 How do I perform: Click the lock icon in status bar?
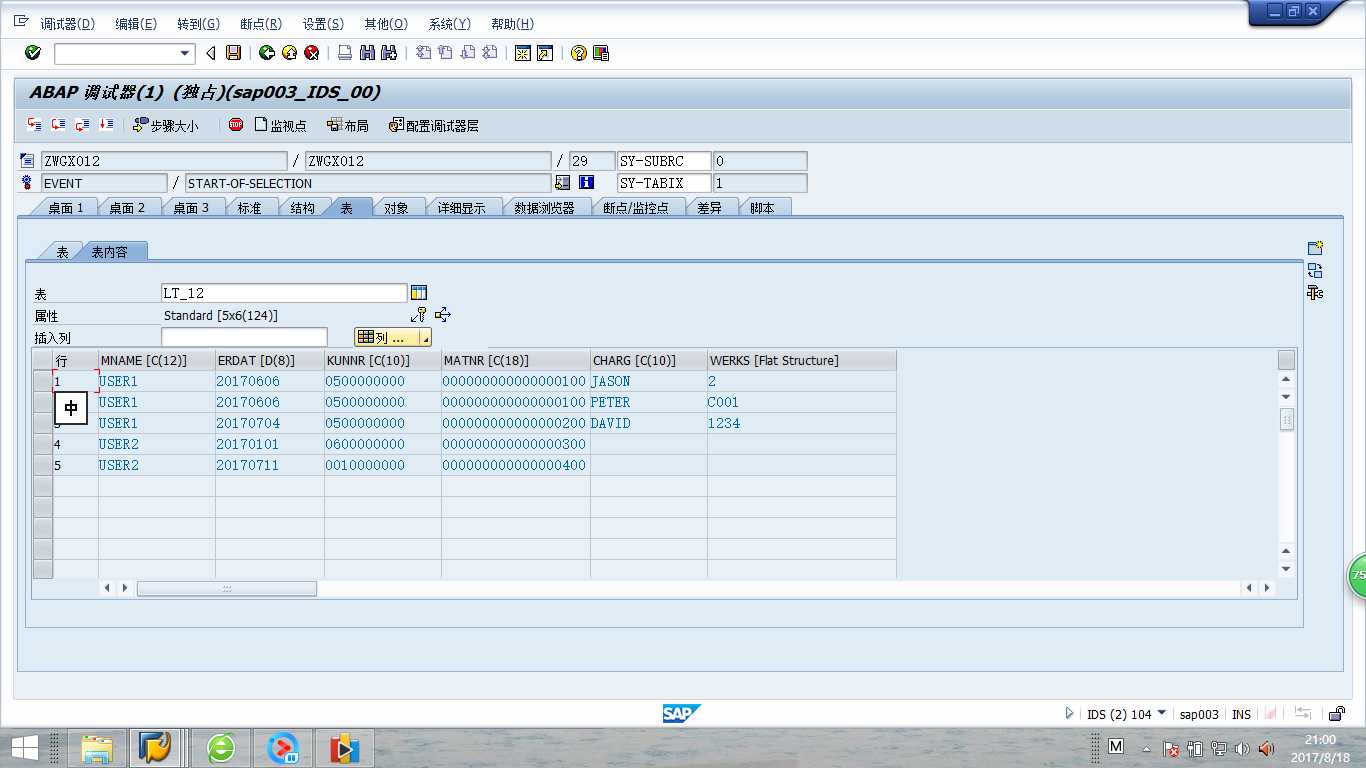[1336, 714]
